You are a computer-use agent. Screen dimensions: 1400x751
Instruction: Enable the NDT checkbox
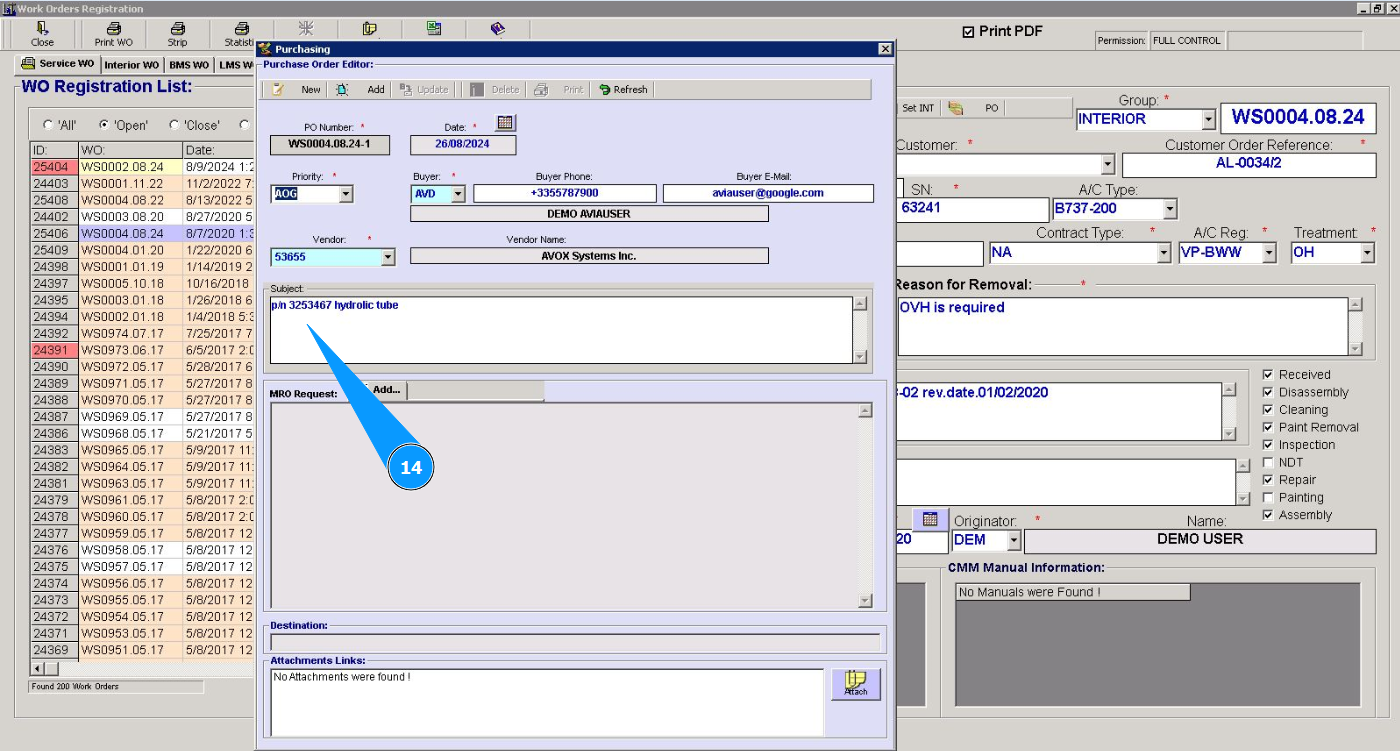(1268, 463)
